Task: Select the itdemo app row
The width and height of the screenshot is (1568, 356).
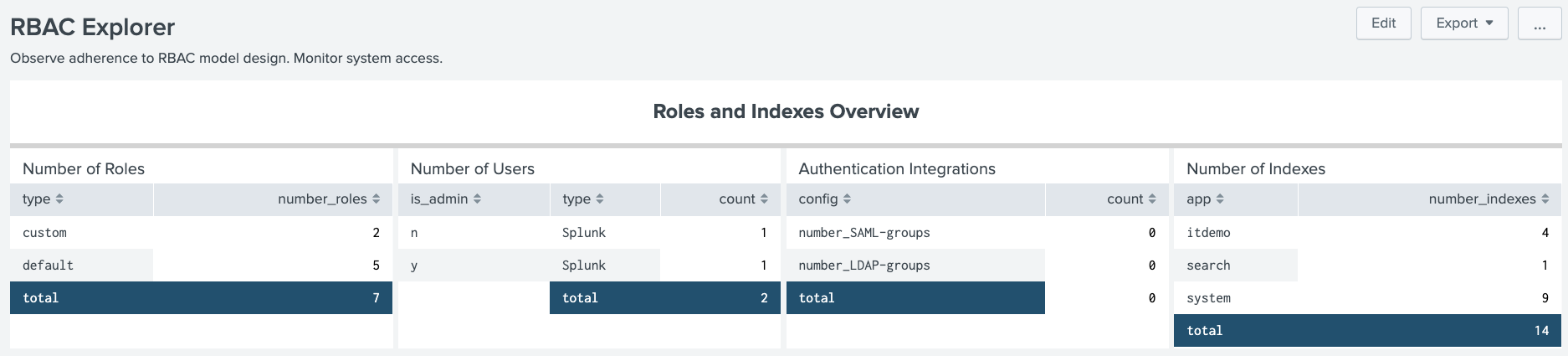Action: 1368,233
